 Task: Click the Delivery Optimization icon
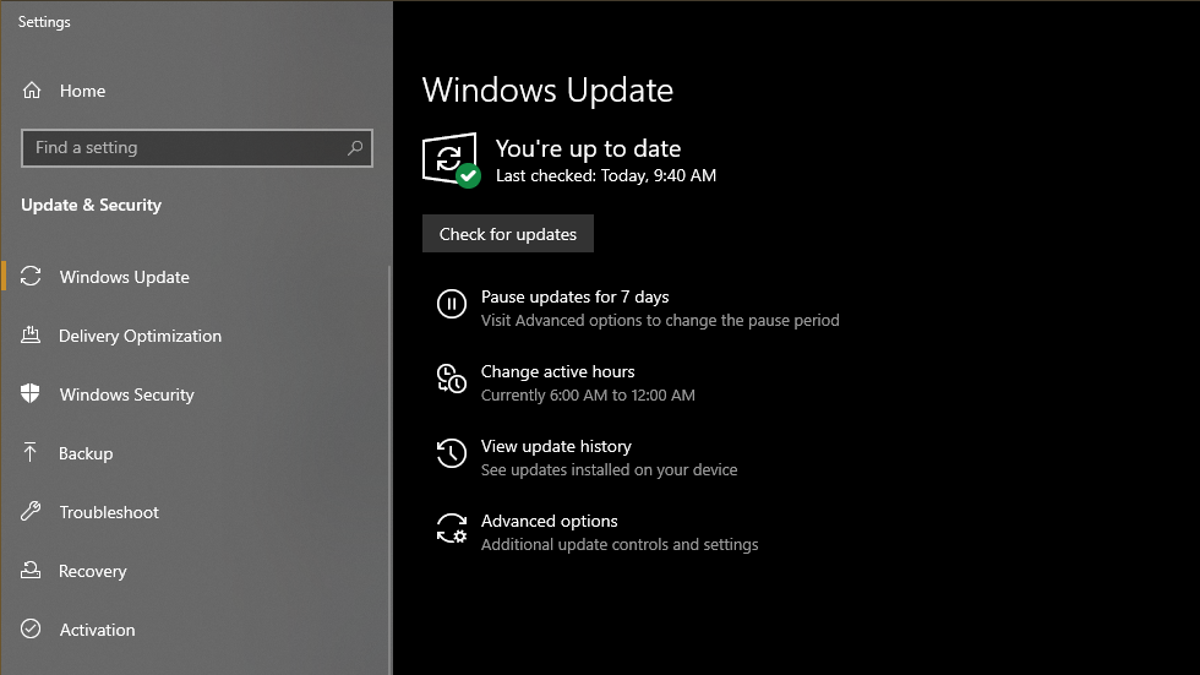pyautogui.click(x=31, y=335)
